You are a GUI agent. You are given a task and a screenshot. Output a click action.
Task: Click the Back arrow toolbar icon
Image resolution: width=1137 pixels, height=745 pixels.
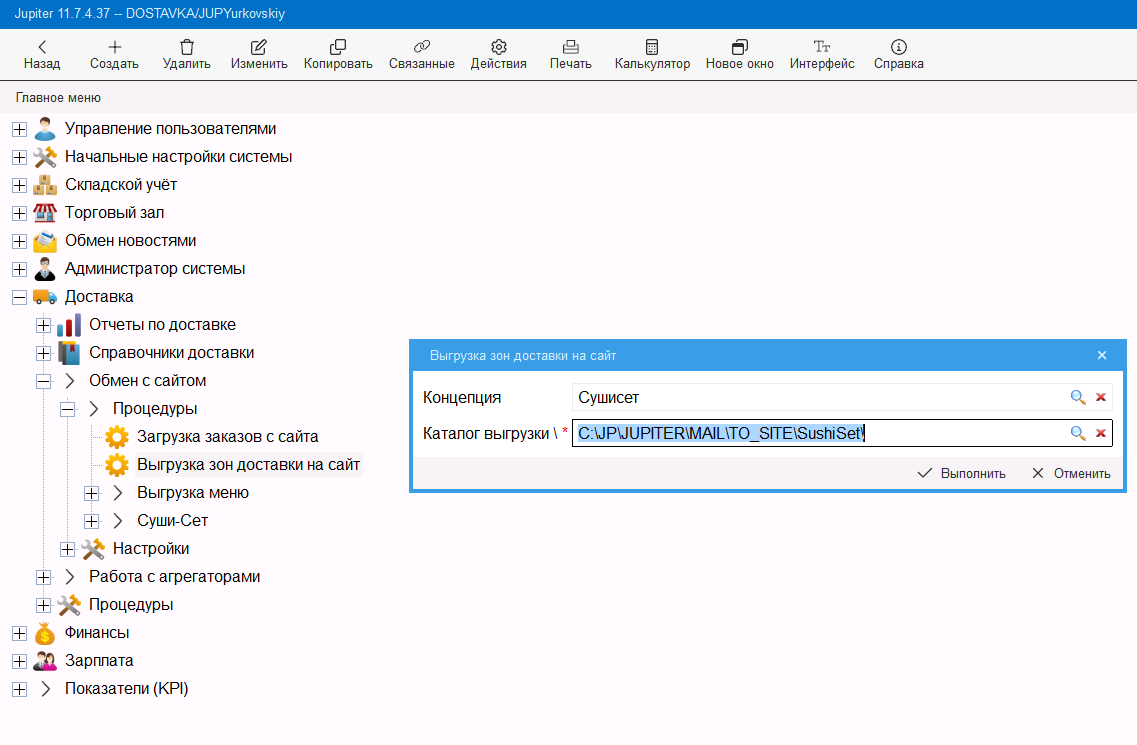(42, 47)
